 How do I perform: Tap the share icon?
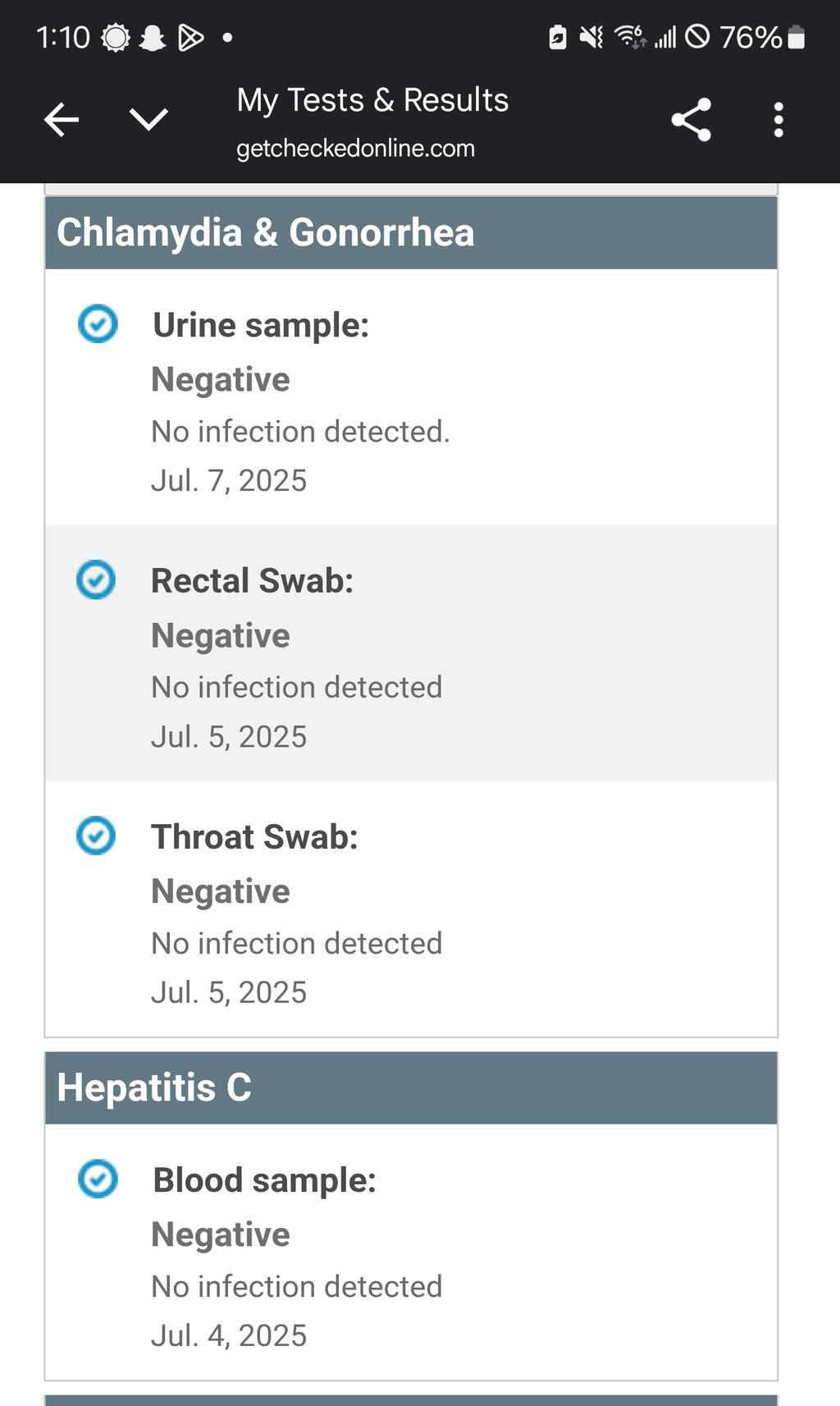tap(691, 120)
